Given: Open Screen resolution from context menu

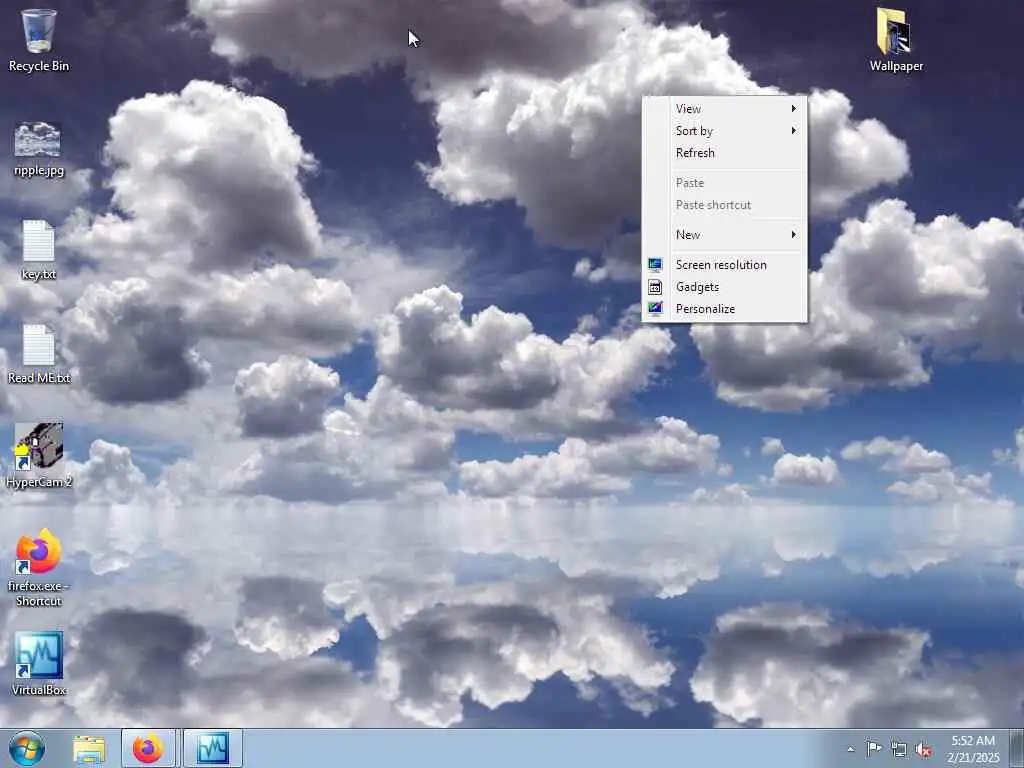Looking at the screenshot, I should 724,264.
